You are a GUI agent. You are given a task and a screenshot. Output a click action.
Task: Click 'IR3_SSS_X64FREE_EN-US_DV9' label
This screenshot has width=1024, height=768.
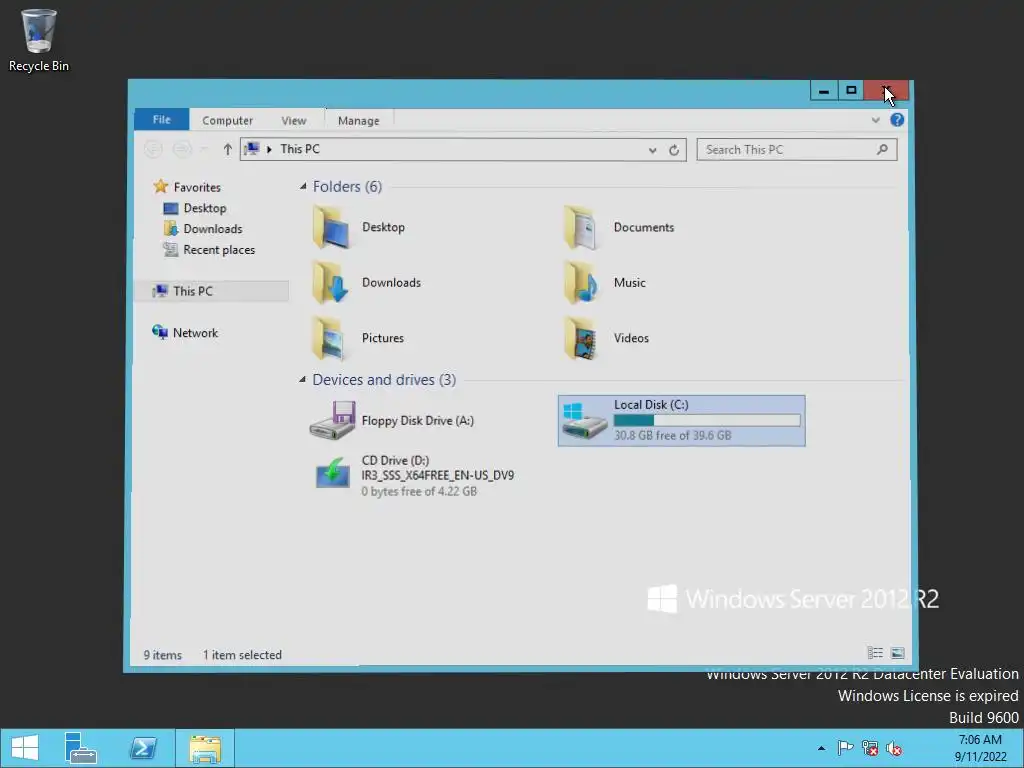point(438,475)
